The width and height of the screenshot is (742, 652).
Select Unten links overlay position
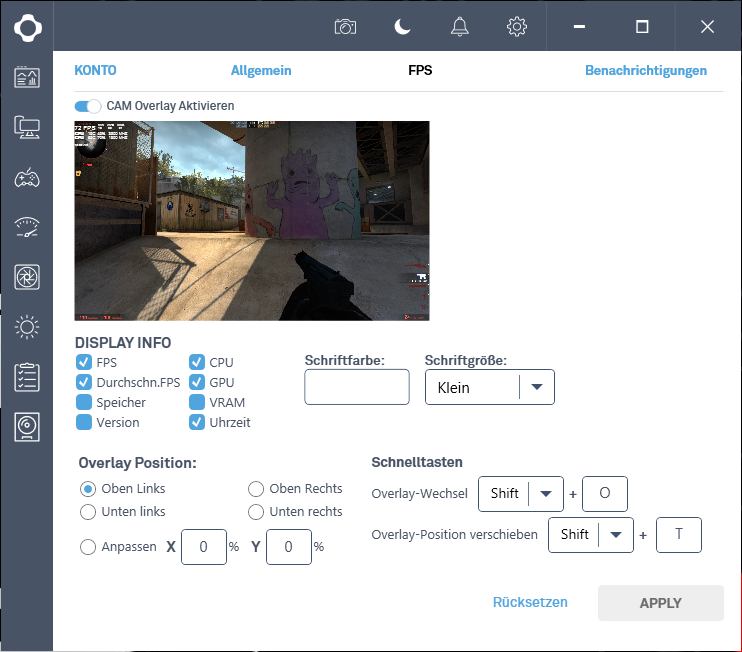click(x=88, y=512)
